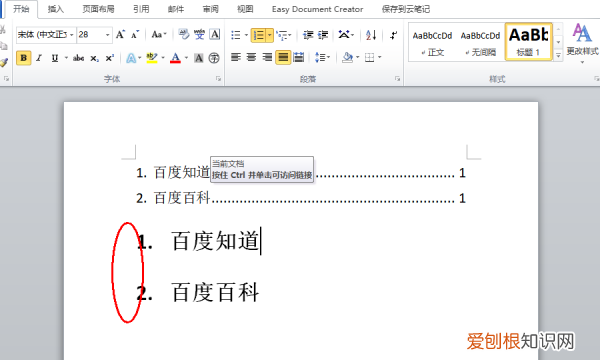The width and height of the screenshot is (600, 360).
Task: Apply distributed alignment
Action: point(298,57)
